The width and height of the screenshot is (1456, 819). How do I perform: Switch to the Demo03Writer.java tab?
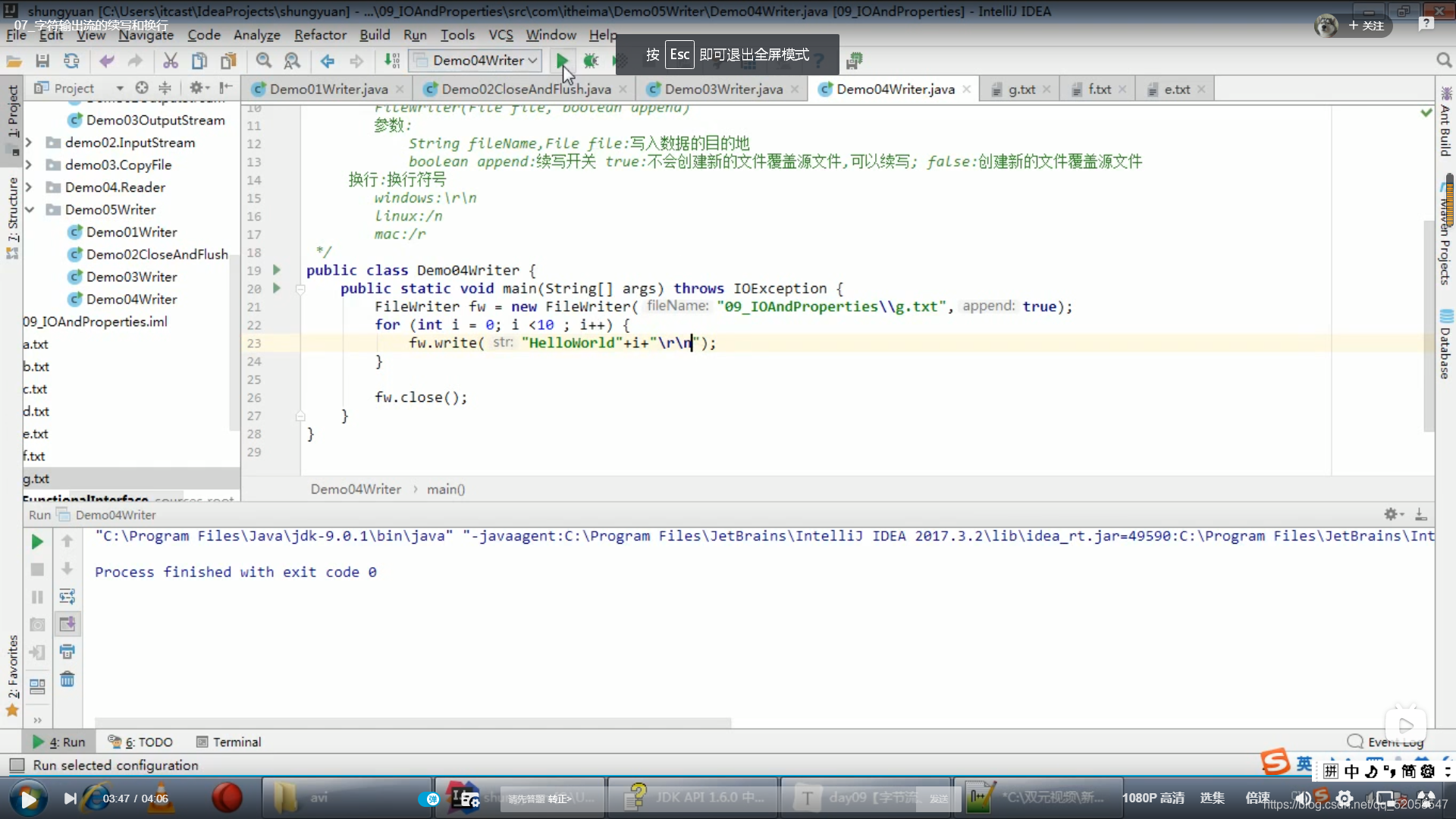[x=723, y=89]
